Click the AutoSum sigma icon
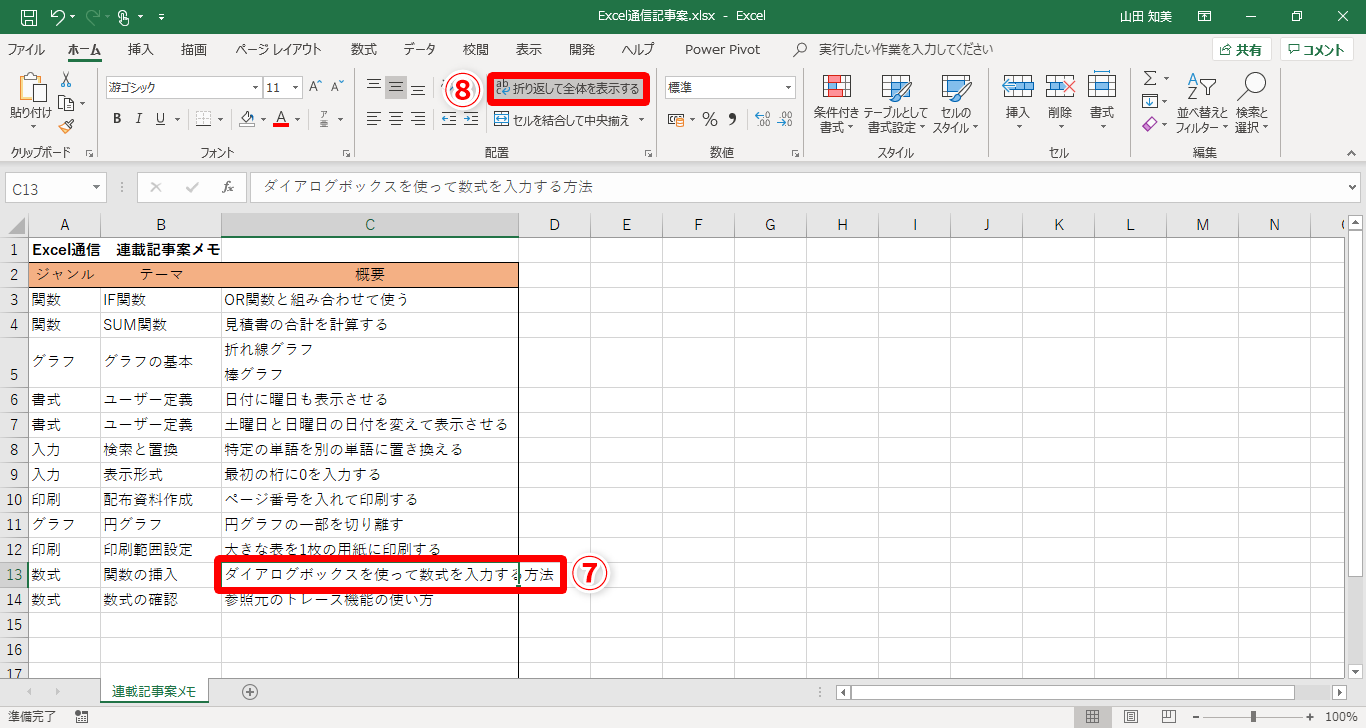1366x728 pixels. point(1150,78)
